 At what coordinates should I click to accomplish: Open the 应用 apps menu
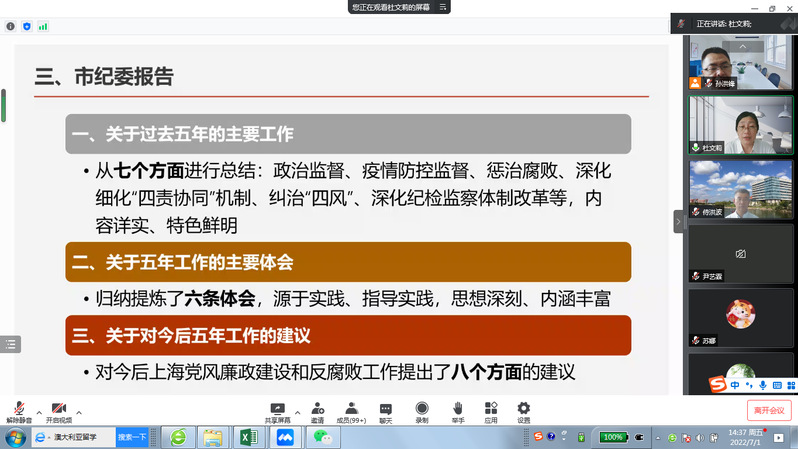(x=491, y=411)
